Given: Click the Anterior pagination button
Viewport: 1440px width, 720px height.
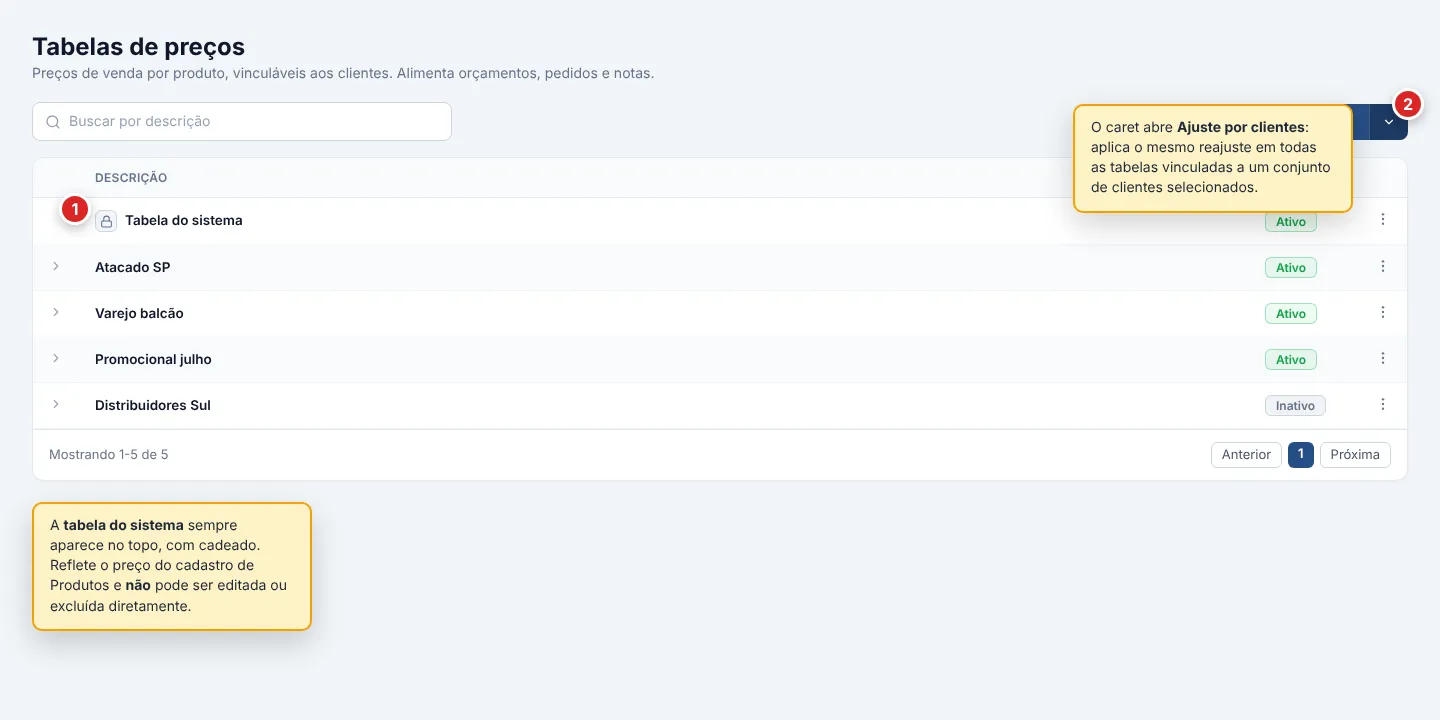Looking at the screenshot, I should (x=1246, y=455).
